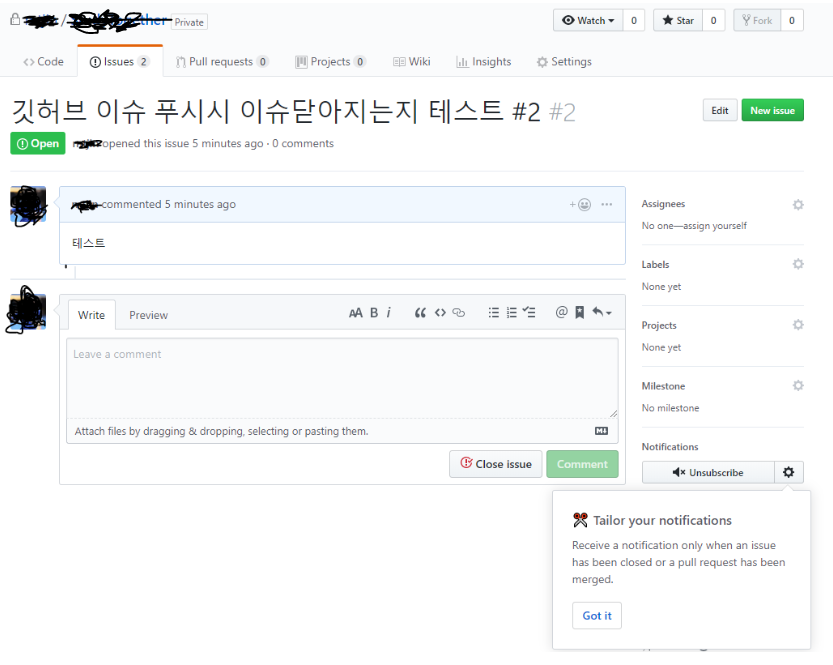Click the Fork button

point(757,20)
